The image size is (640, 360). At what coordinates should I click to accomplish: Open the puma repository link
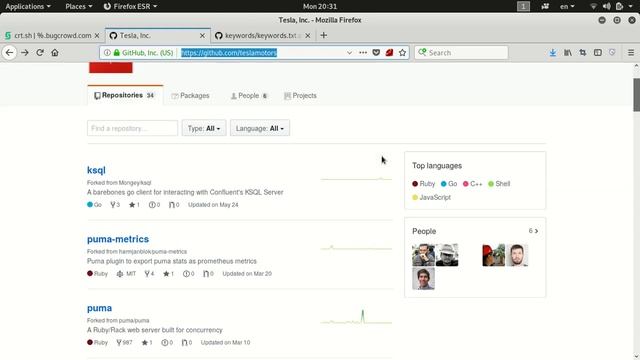pyautogui.click(x=99, y=308)
